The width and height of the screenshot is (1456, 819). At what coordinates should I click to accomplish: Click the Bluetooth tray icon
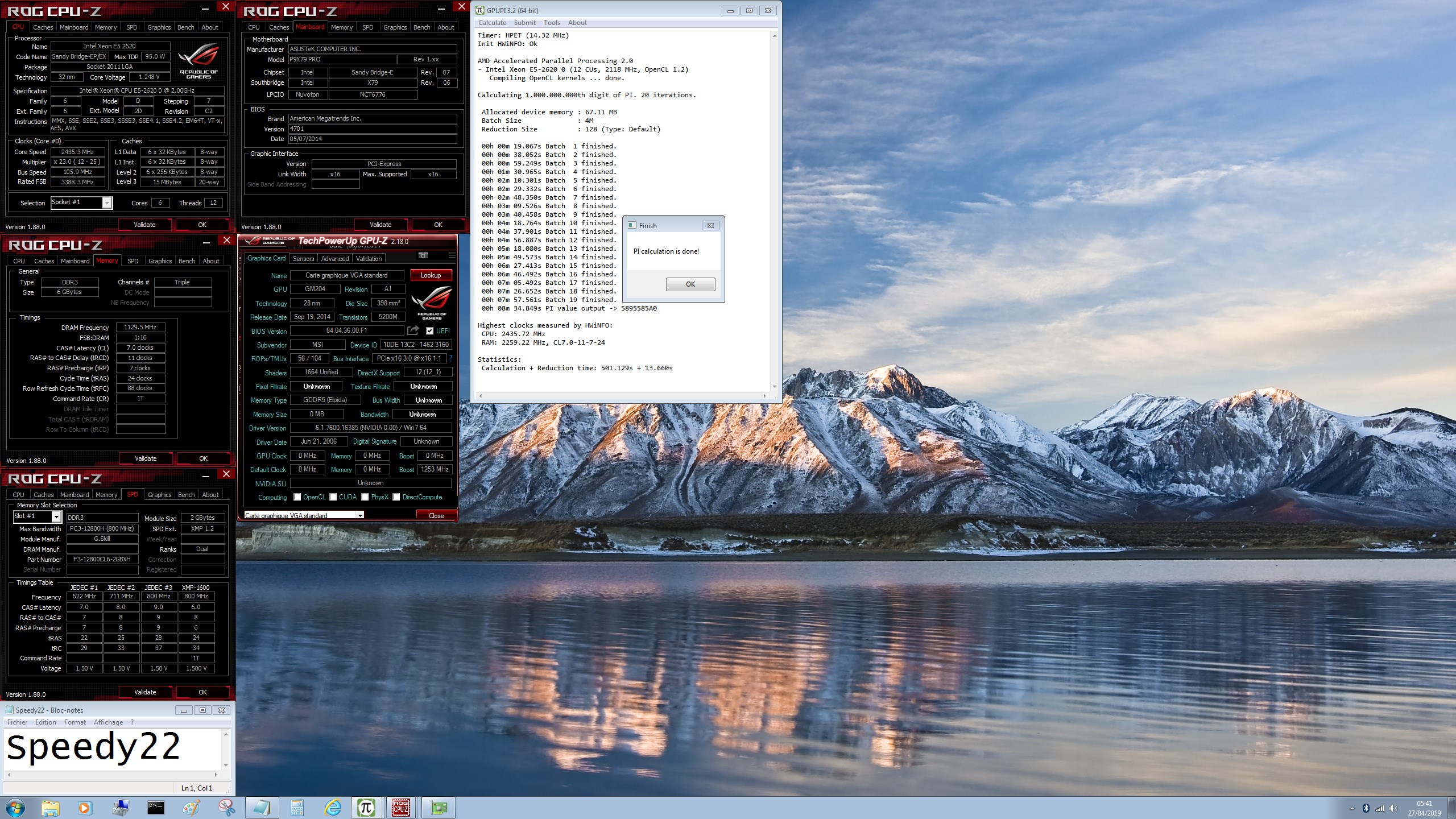(x=1366, y=808)
